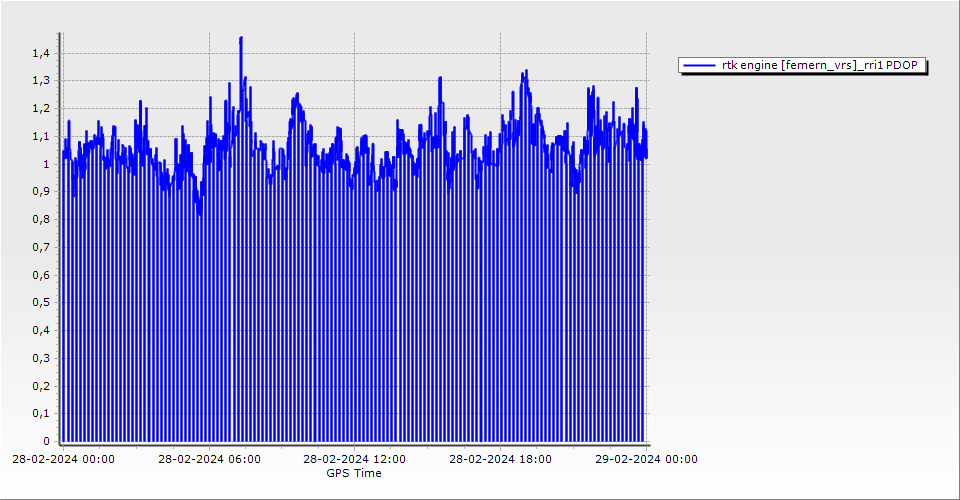Click the y-axis tick label '0,5'
The image size is (960, 500).
click(41, 303)
